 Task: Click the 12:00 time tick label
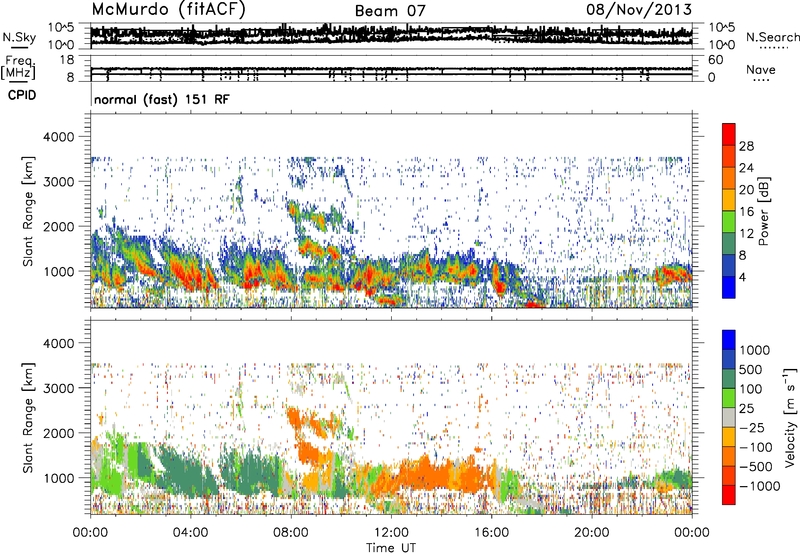click(391, 533)
